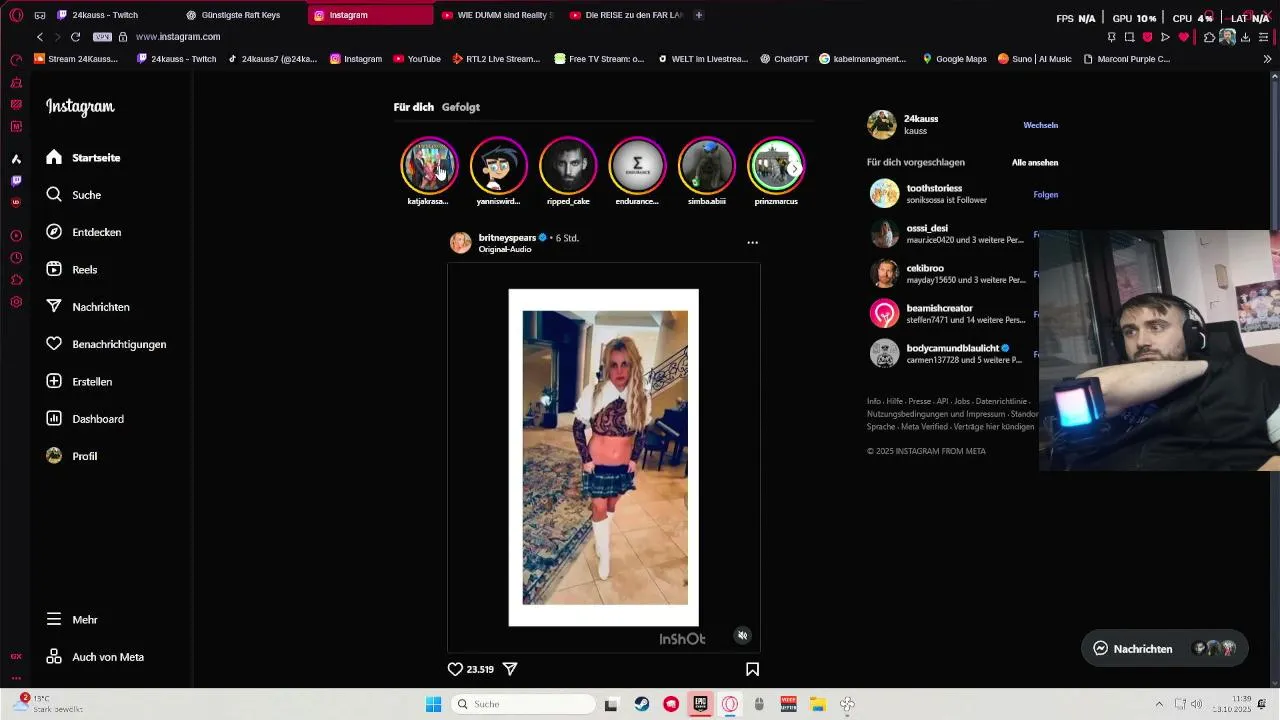Screen dimensions: 1280x720
Task: Open ChatGPT bookmark
Action: tap(784, 59)
